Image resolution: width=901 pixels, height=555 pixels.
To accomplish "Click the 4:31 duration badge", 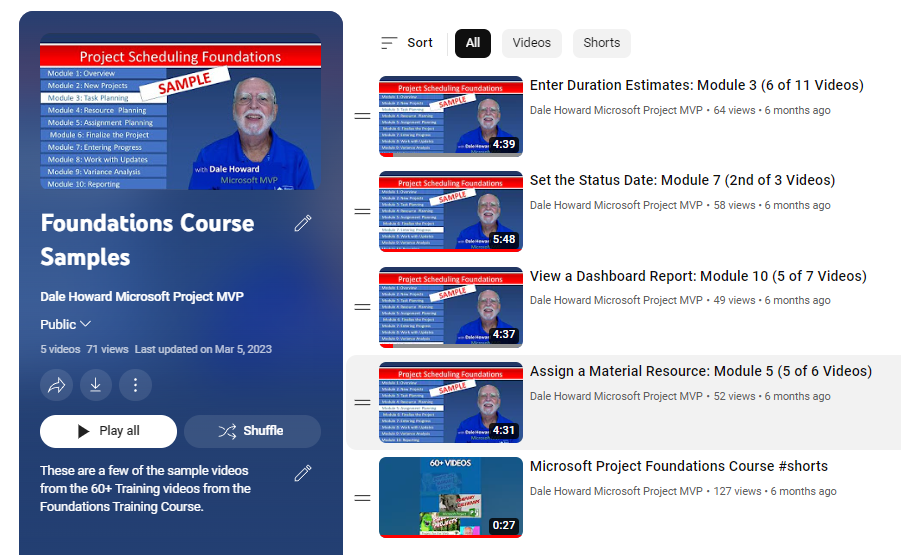I will click(x=504, y=430).
